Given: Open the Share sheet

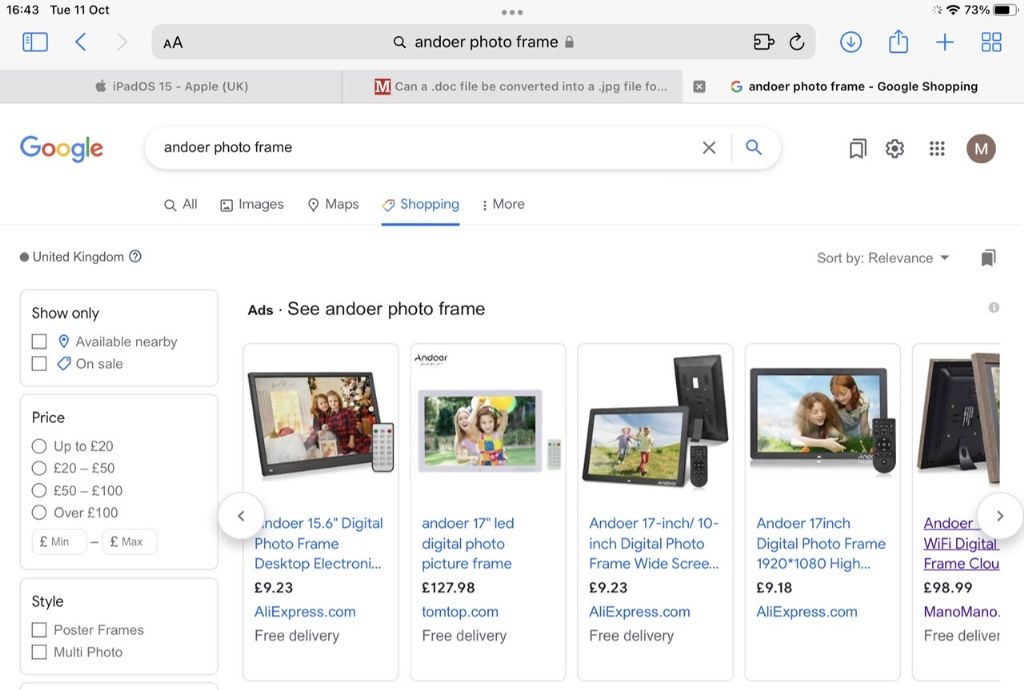Looking at the screenshot, I should [x=899, y=42].
